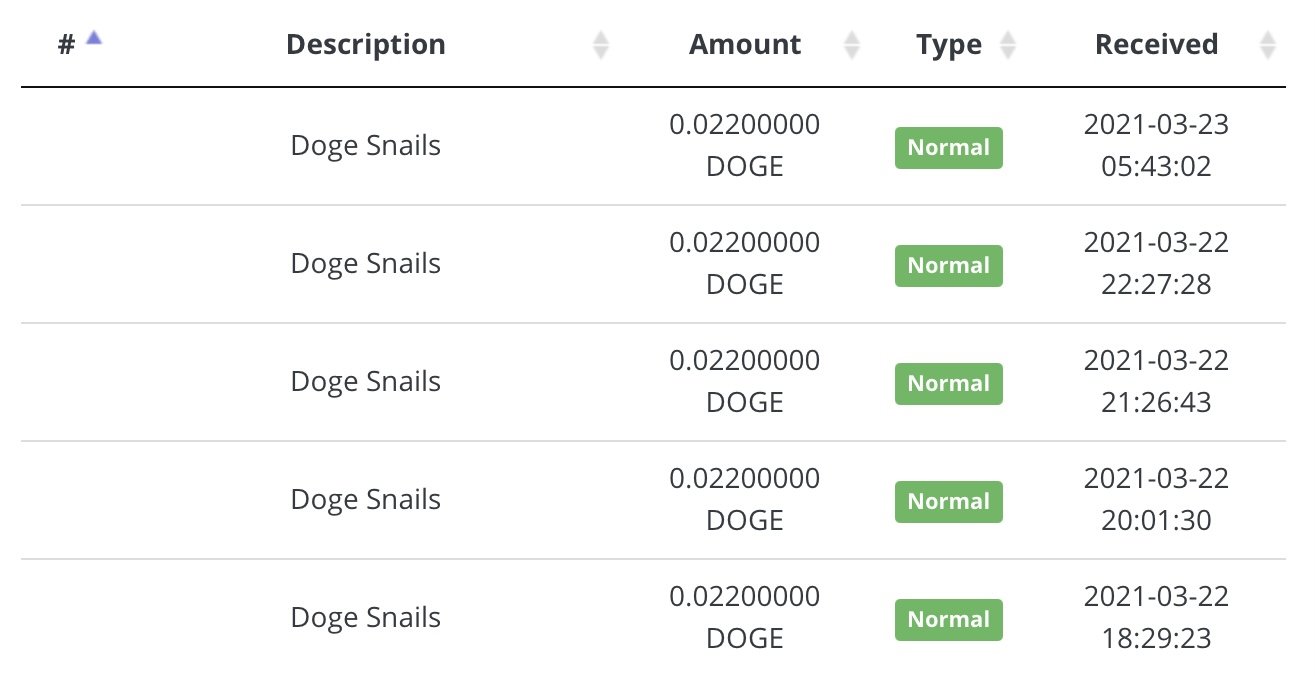Screen dimensions: 1315x676
Task: Click Normal badge for 05:43:02 payment
Action: click(948, 147)
